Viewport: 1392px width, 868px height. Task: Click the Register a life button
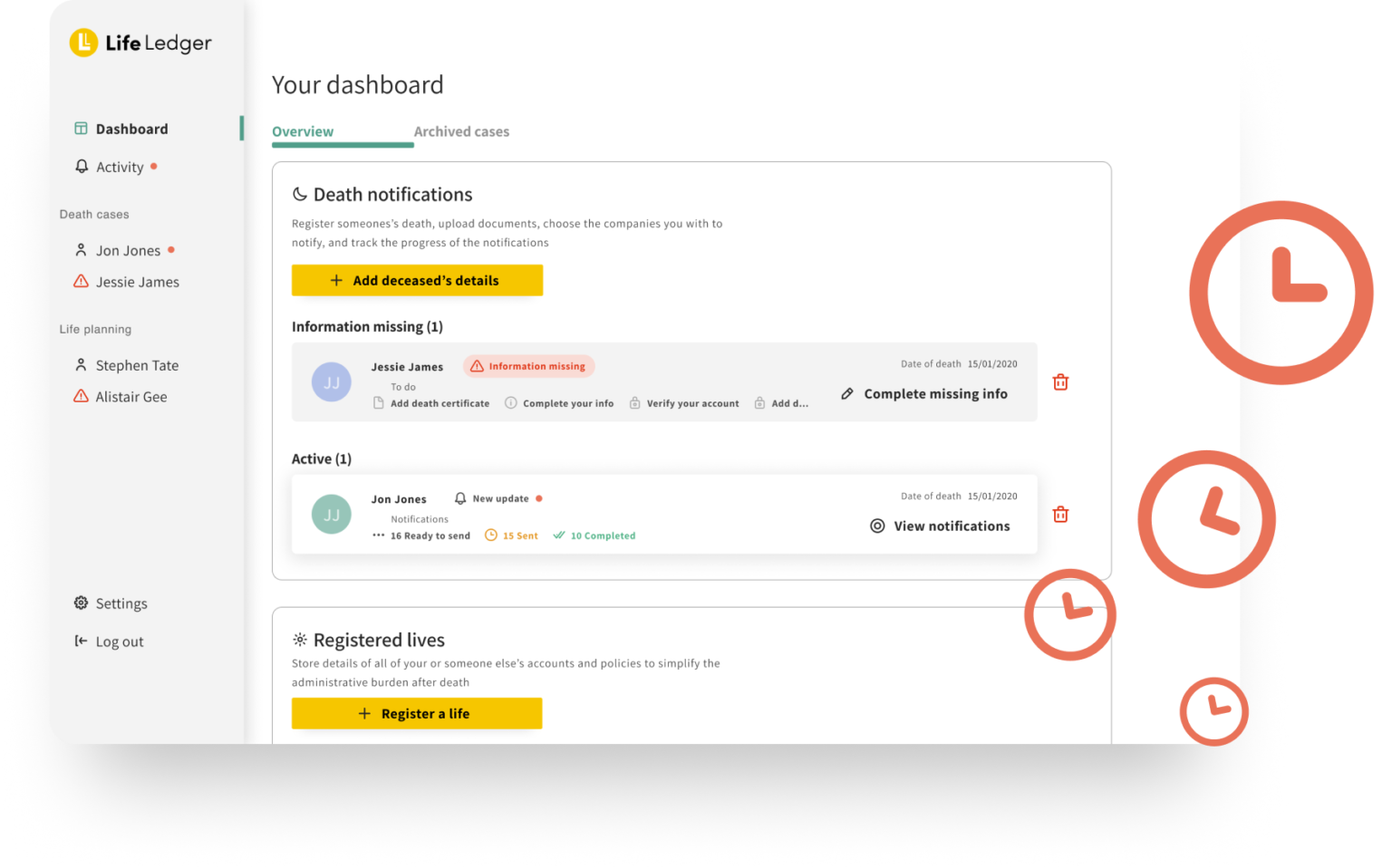tap(416, 713)
